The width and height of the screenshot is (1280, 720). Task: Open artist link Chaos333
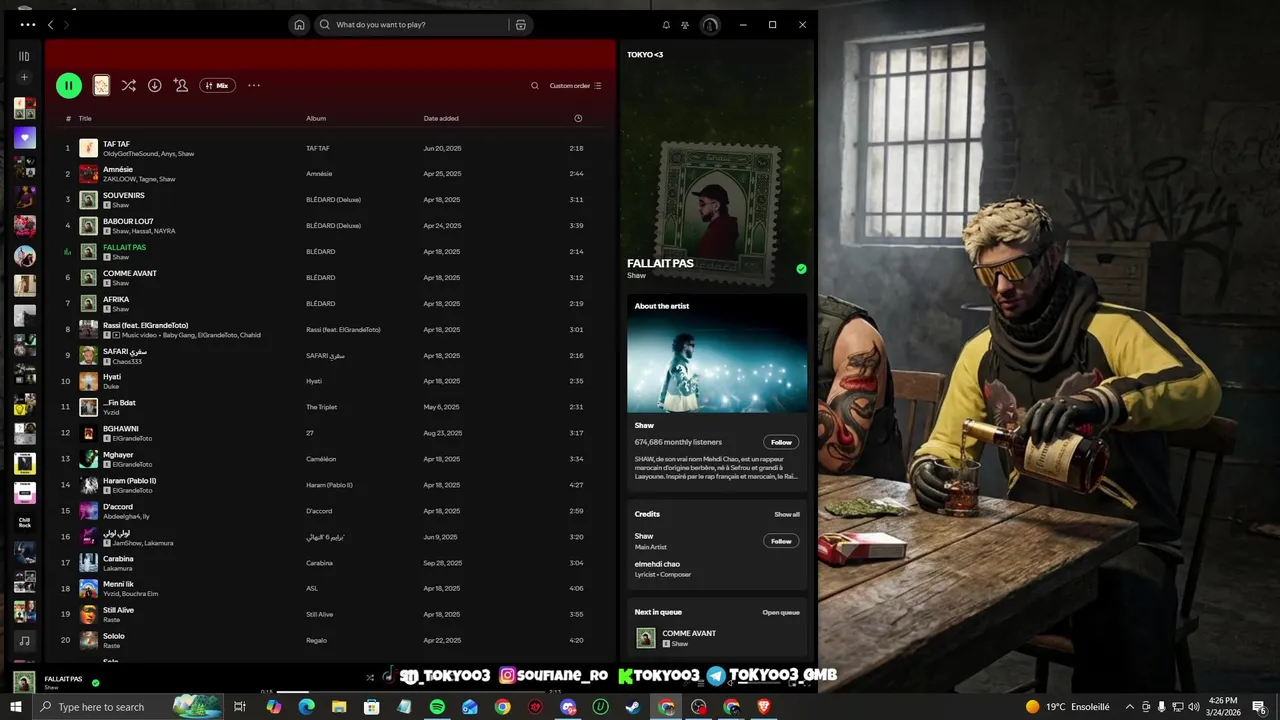click(x=127, y=361)
